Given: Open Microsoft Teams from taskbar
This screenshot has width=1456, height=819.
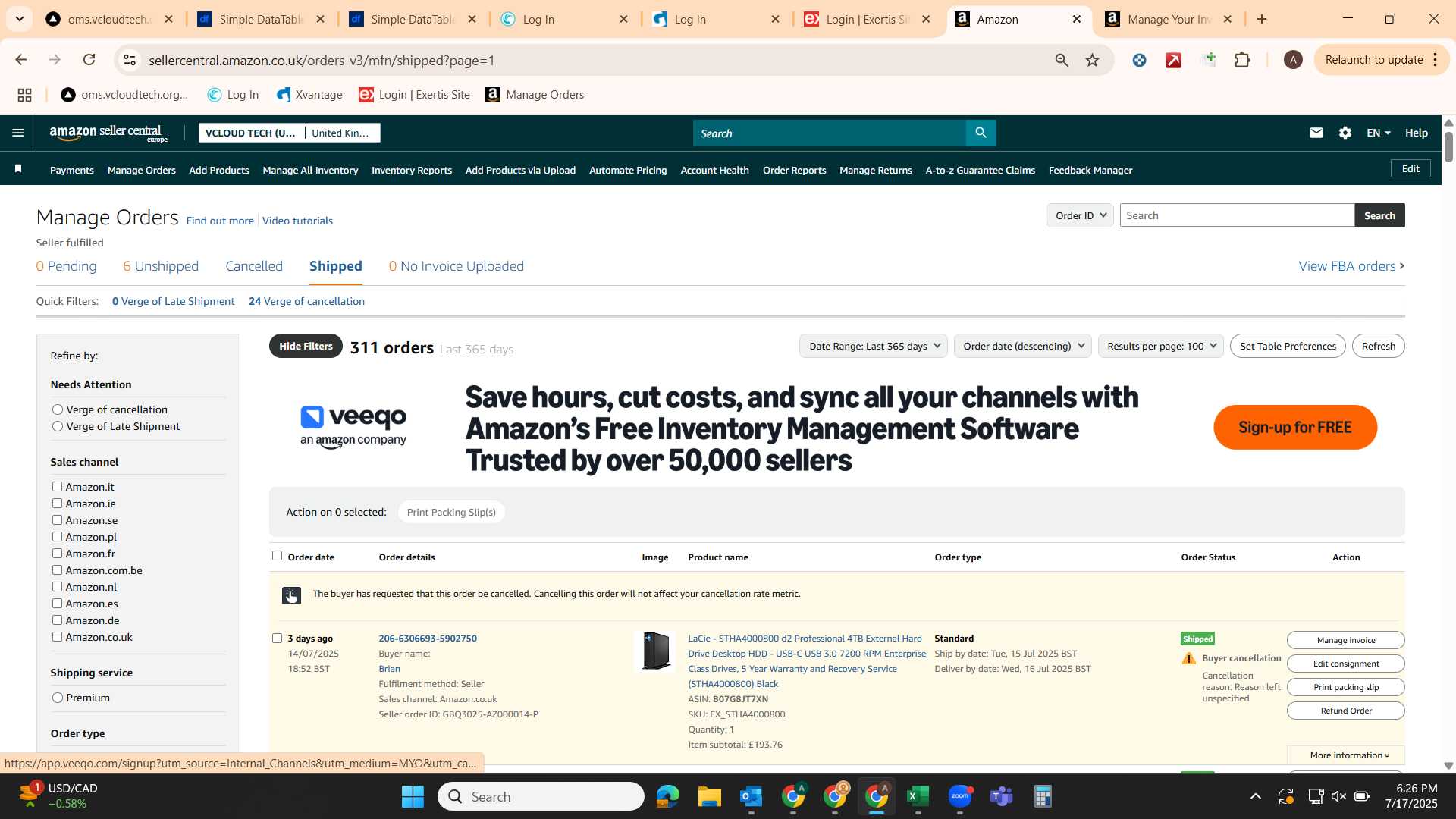Looking at the screenshot, I should (1001, 796).
